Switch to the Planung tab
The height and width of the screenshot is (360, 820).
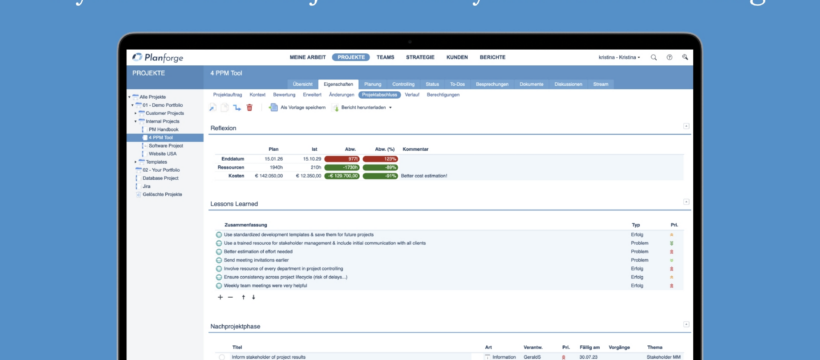click(x=373, y=84)
